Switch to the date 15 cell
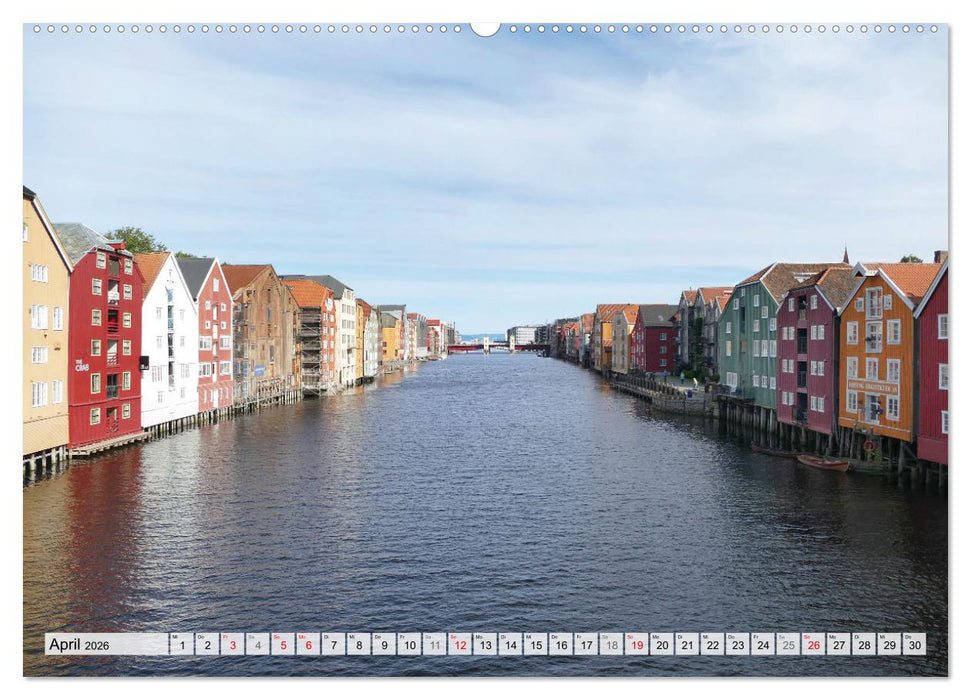Screen dimensions: 971x700 point(536,646)
